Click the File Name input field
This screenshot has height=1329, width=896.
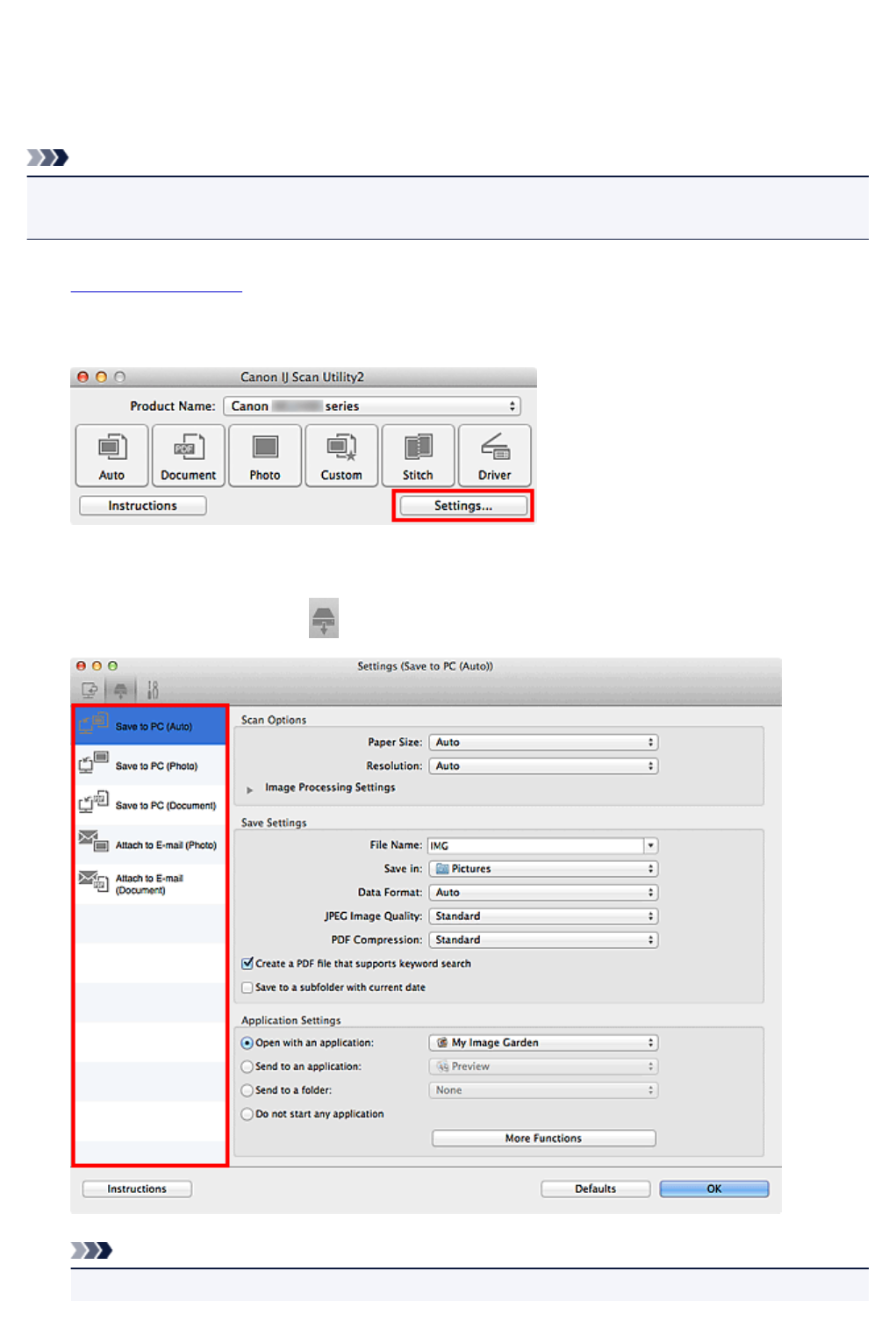click(535, 845)
